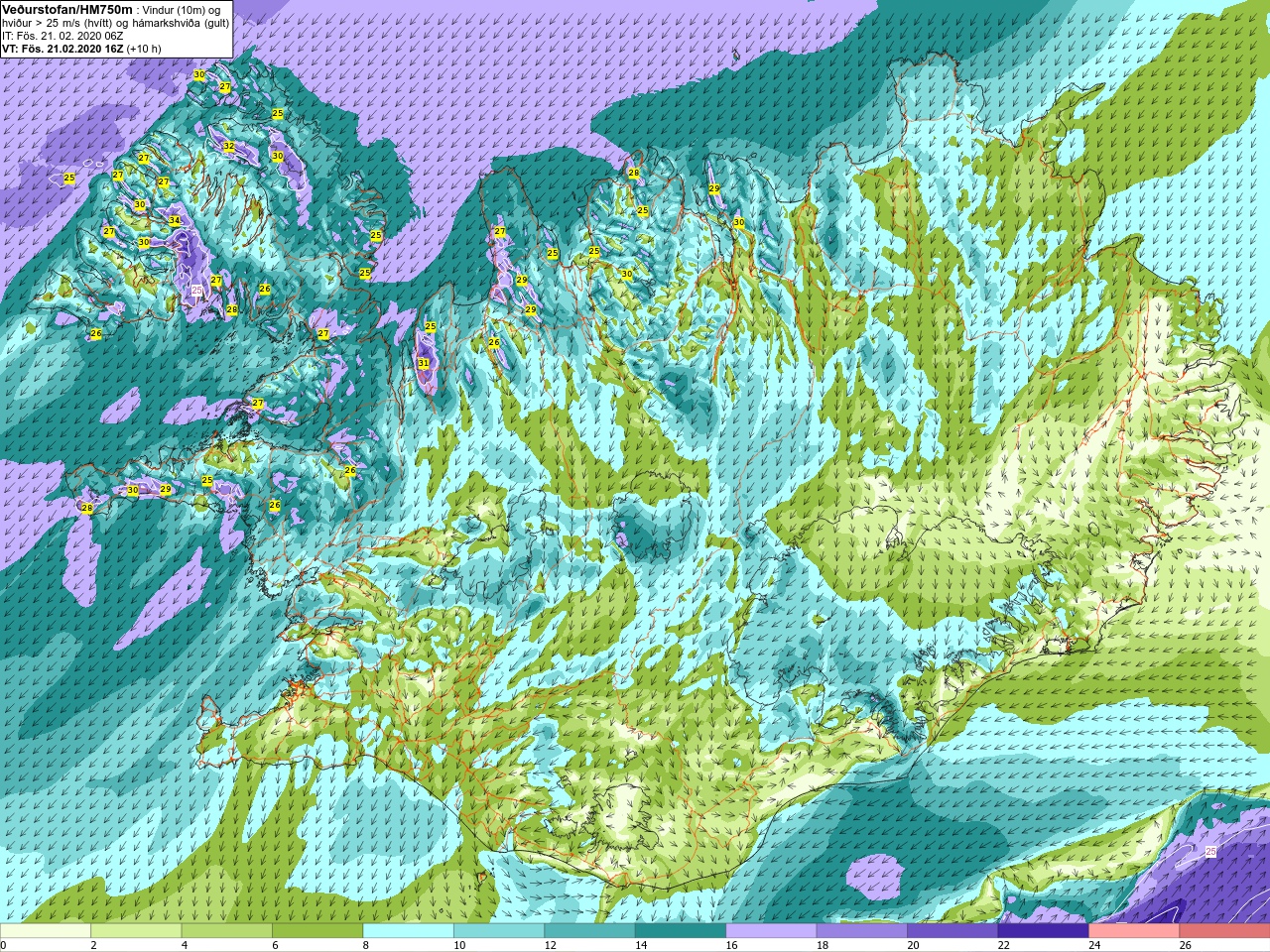This screenshot has width=1270, height=952.
Task: Click the 12–14 m/s teal legend swatch
Action: [590, 932]
